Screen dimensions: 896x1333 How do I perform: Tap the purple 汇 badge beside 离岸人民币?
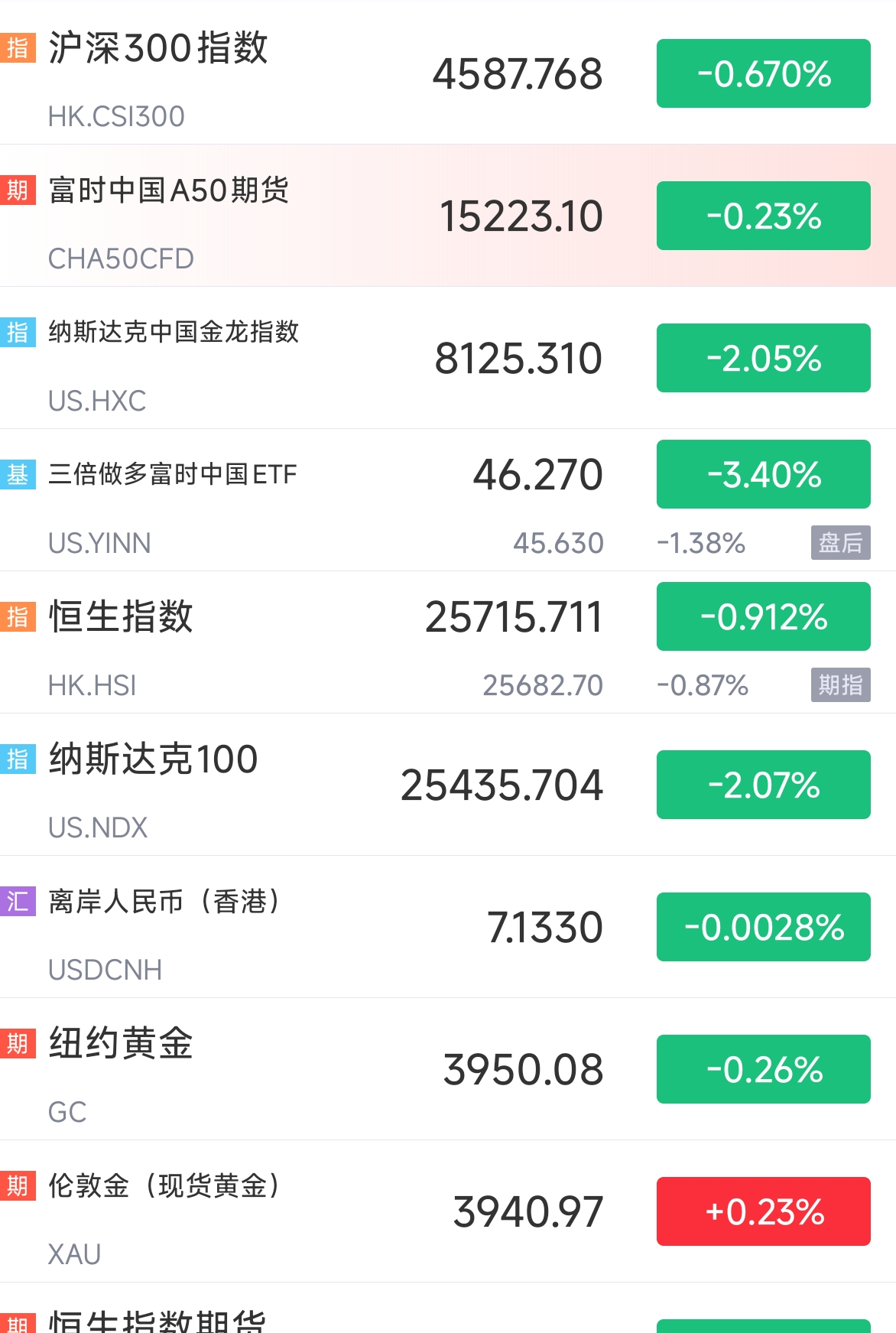(18, 901)
